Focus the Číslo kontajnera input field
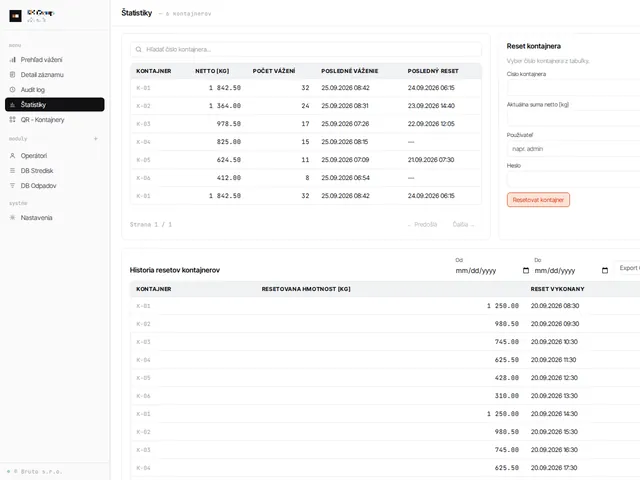This screenshot has height=480, width=640. (x=573, y=88)
